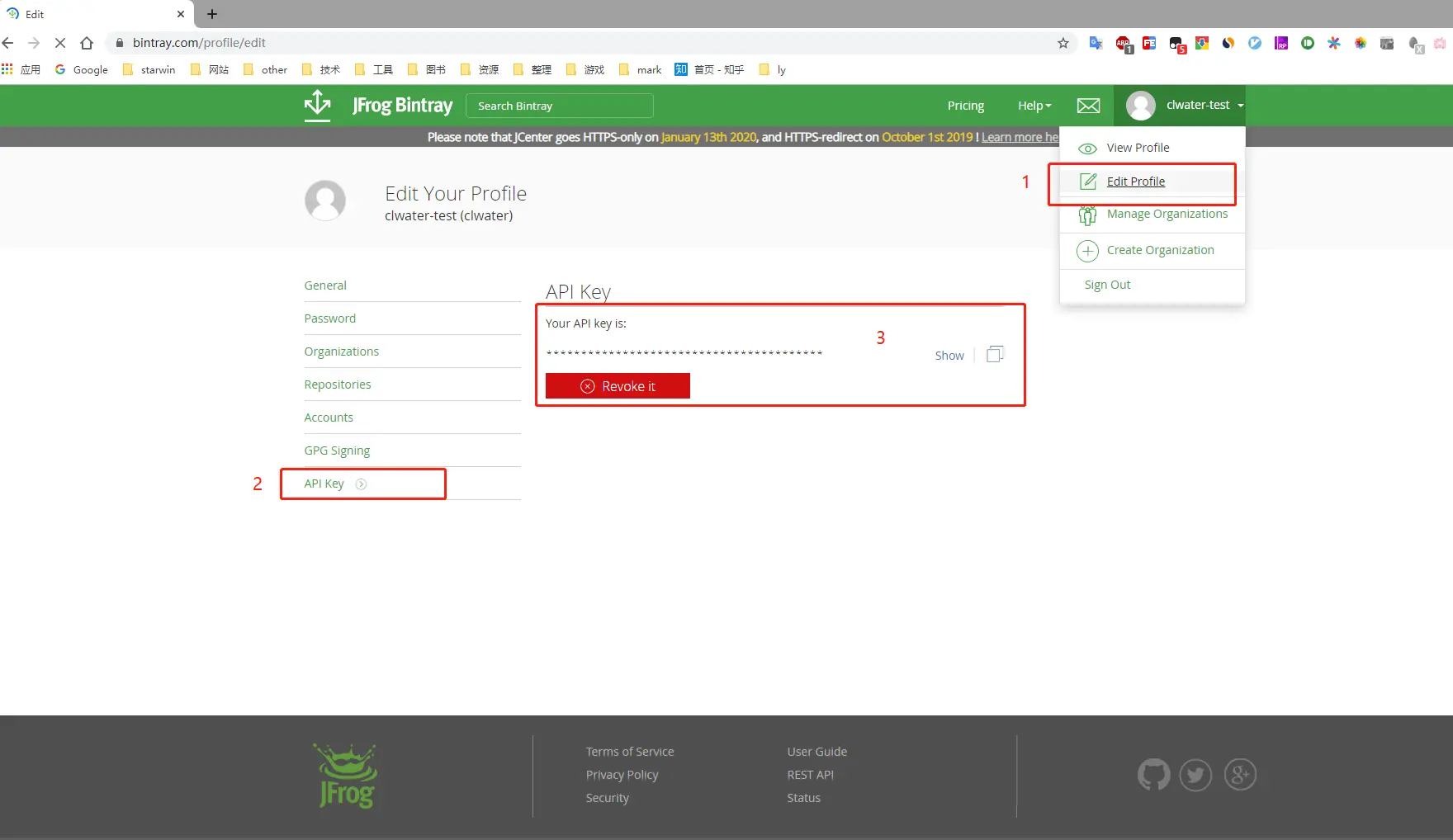
Task: Stop loading the page in browser
Action: [60, 43]
